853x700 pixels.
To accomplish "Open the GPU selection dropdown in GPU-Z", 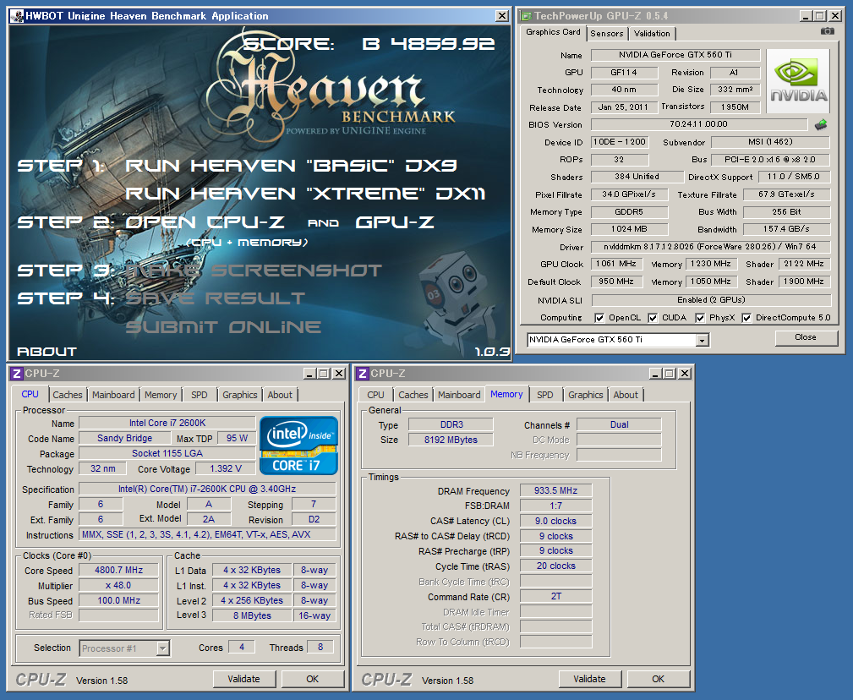I will 702,340.
